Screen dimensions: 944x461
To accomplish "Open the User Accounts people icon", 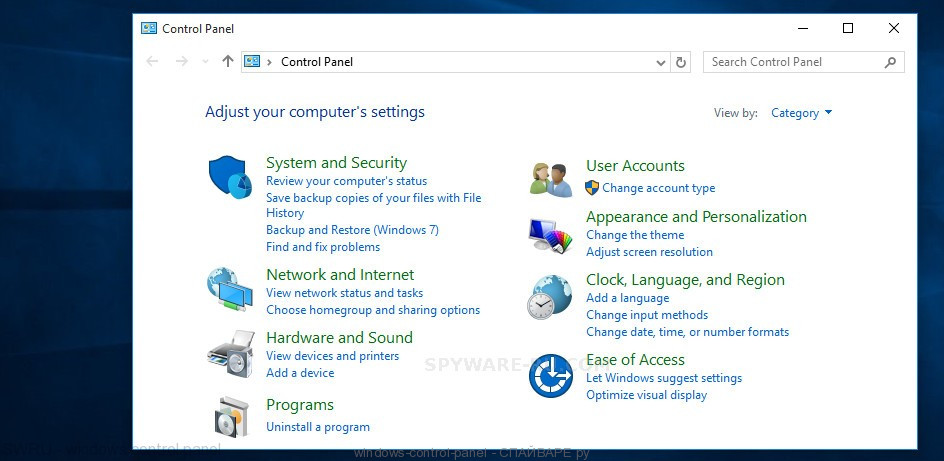I will (551, 180).
